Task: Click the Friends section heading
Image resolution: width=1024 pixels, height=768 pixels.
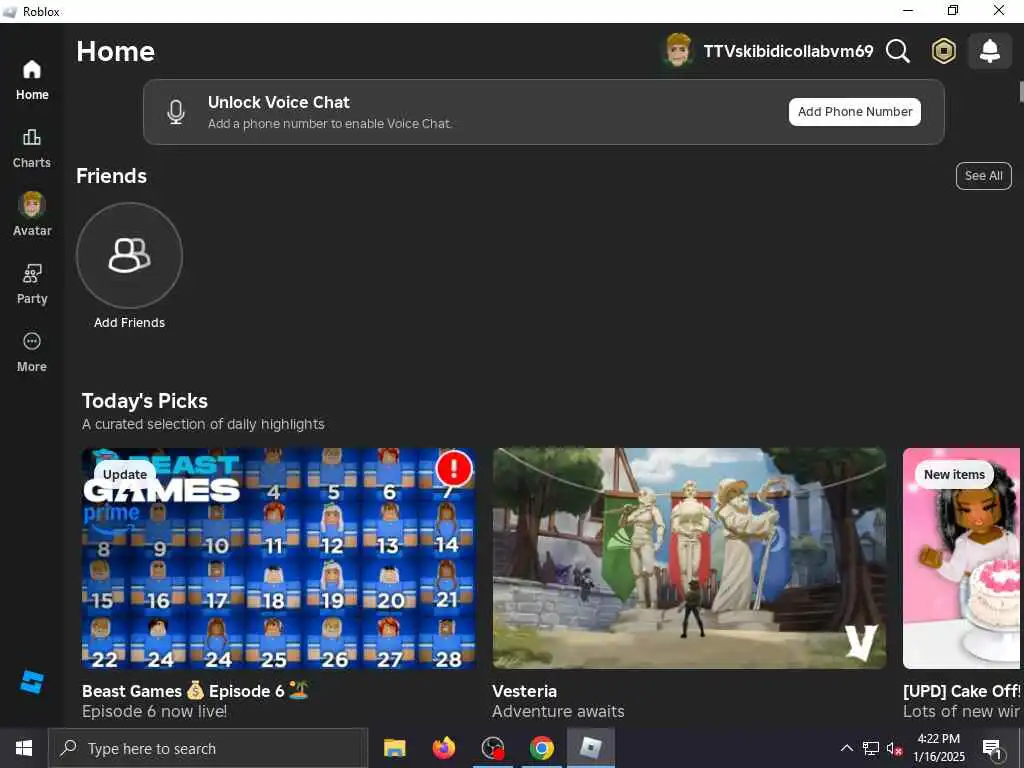Action: (x=111, y=176)
